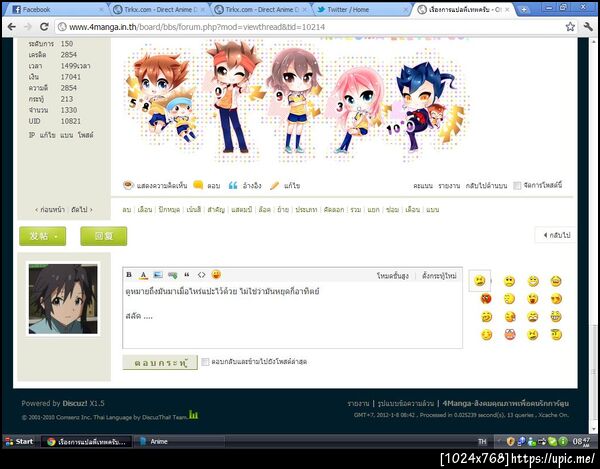
Task: Click the ปักหมุด pin moderation link
Action: (x=169, y=210)
